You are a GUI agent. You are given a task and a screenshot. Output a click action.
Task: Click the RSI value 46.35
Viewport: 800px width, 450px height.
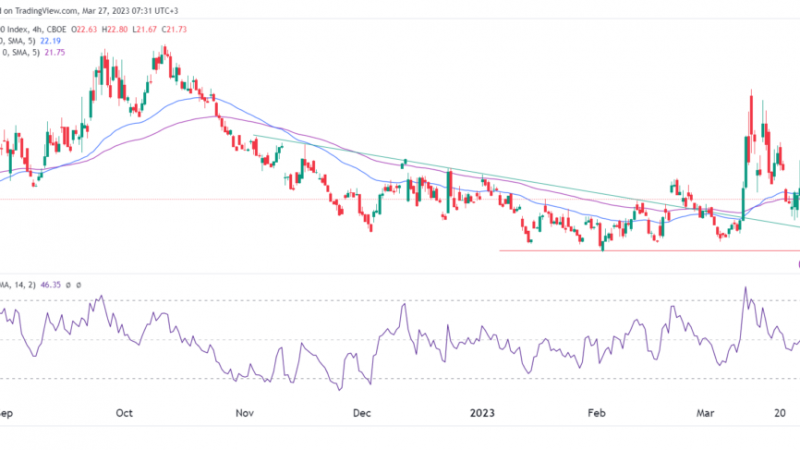51,285
